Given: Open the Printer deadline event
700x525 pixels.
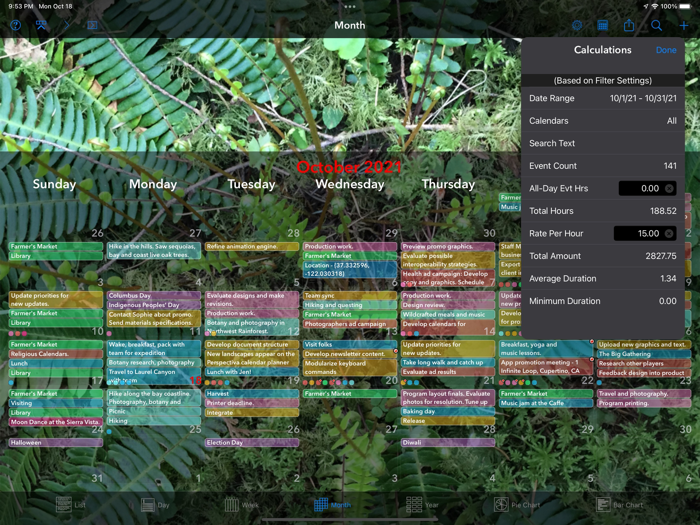Looking at the screenshot, I should pos(252,403).
